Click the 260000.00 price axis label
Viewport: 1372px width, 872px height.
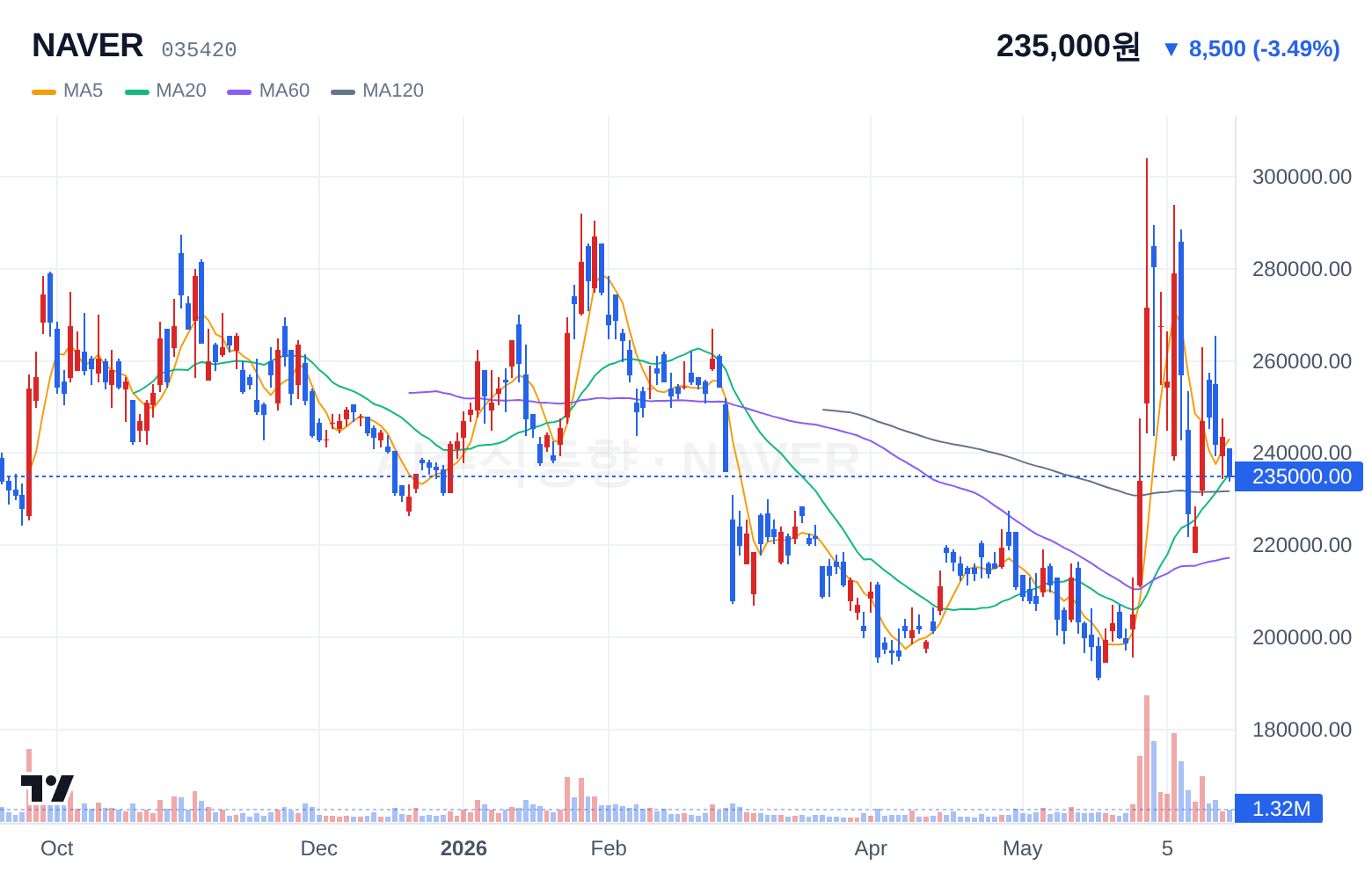coord(1302,361)
